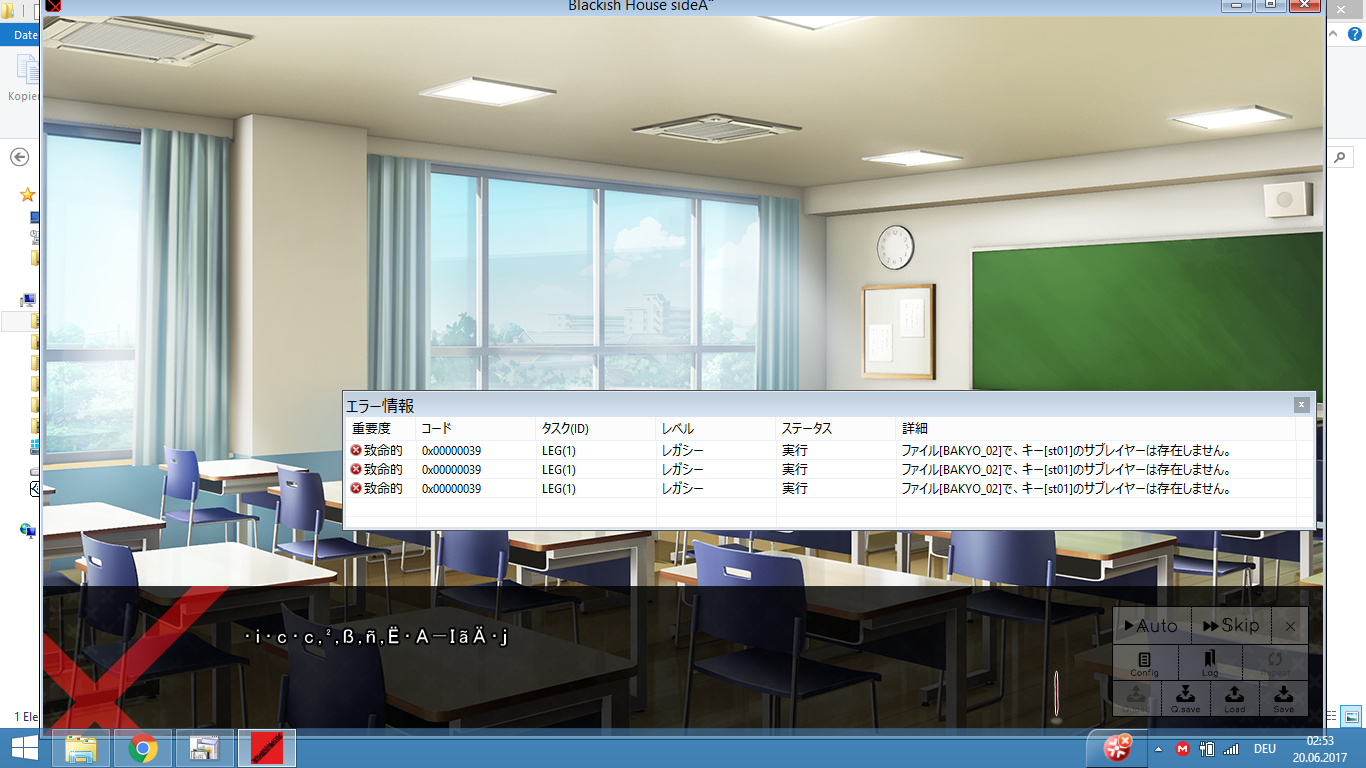Select the Favorites star in Explorer sidebar
This screenshot has height=768, width=1366.
tap(28, 195)
